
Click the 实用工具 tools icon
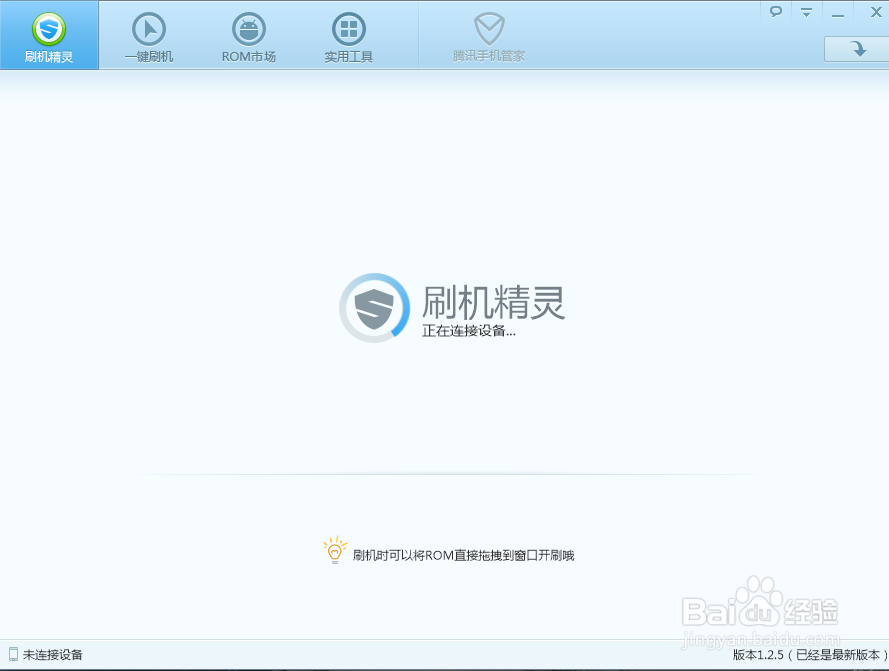point(347,29)
